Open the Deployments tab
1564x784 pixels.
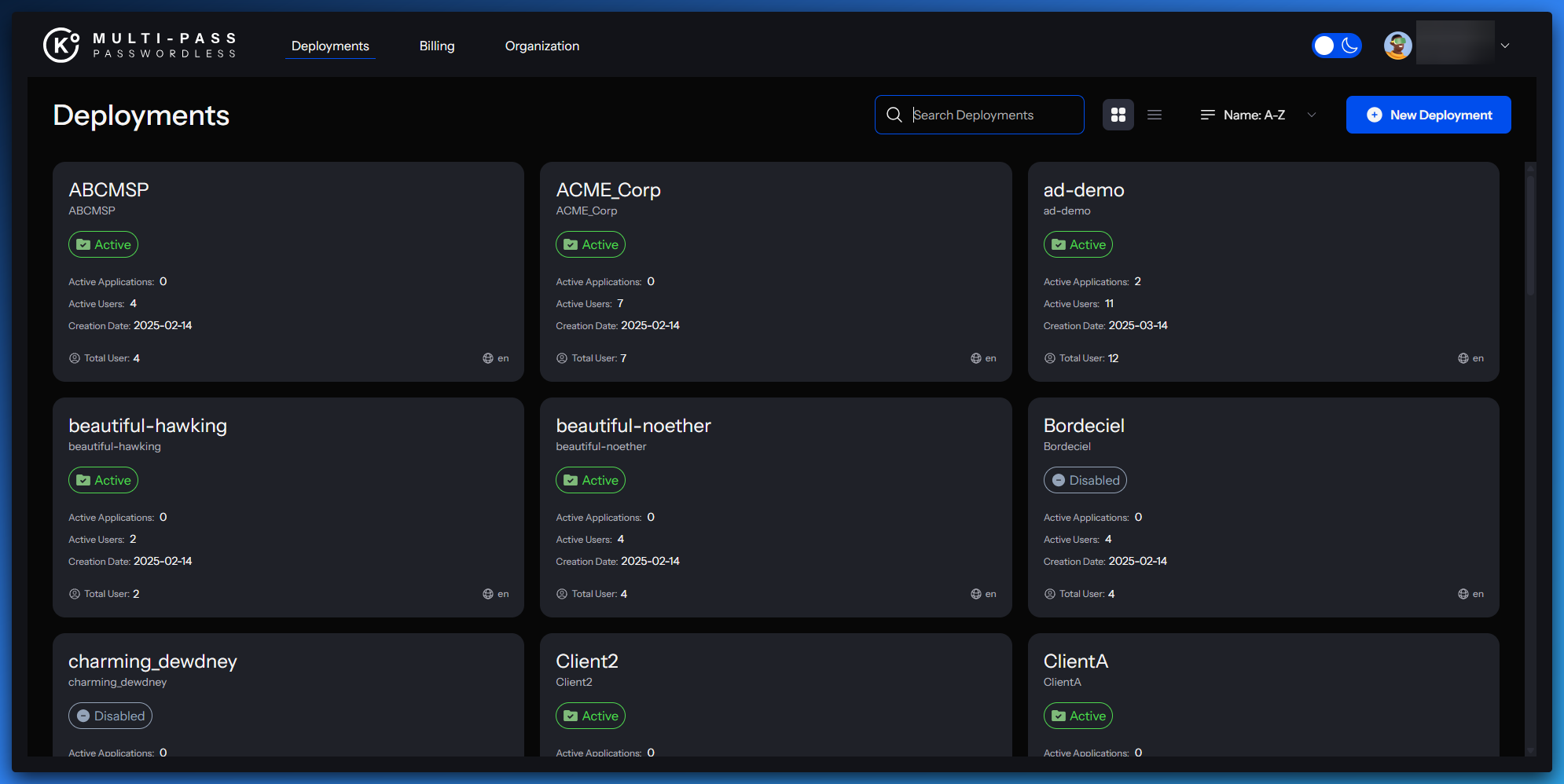click(330, 46)
